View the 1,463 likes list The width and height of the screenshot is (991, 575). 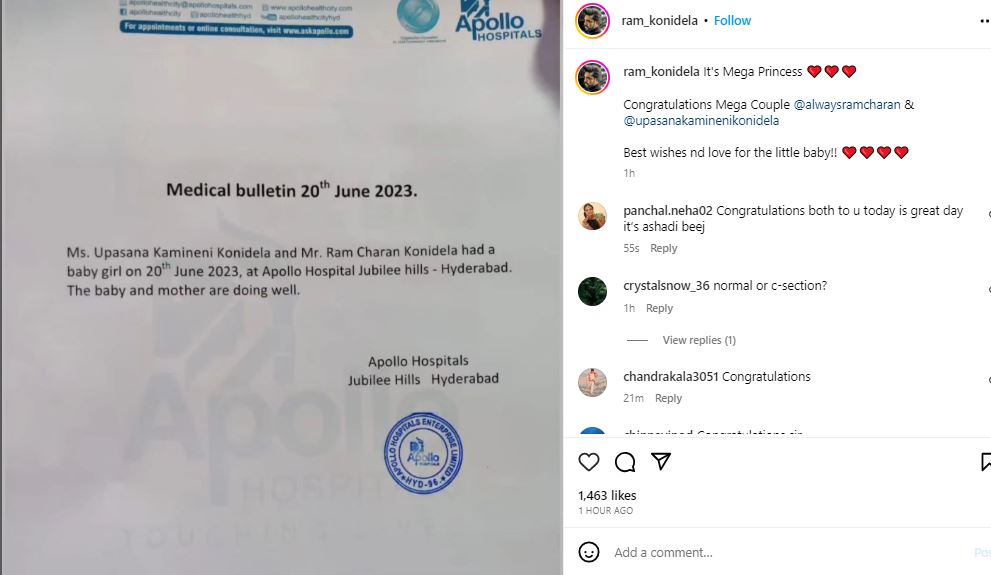(x=607, y=495)
